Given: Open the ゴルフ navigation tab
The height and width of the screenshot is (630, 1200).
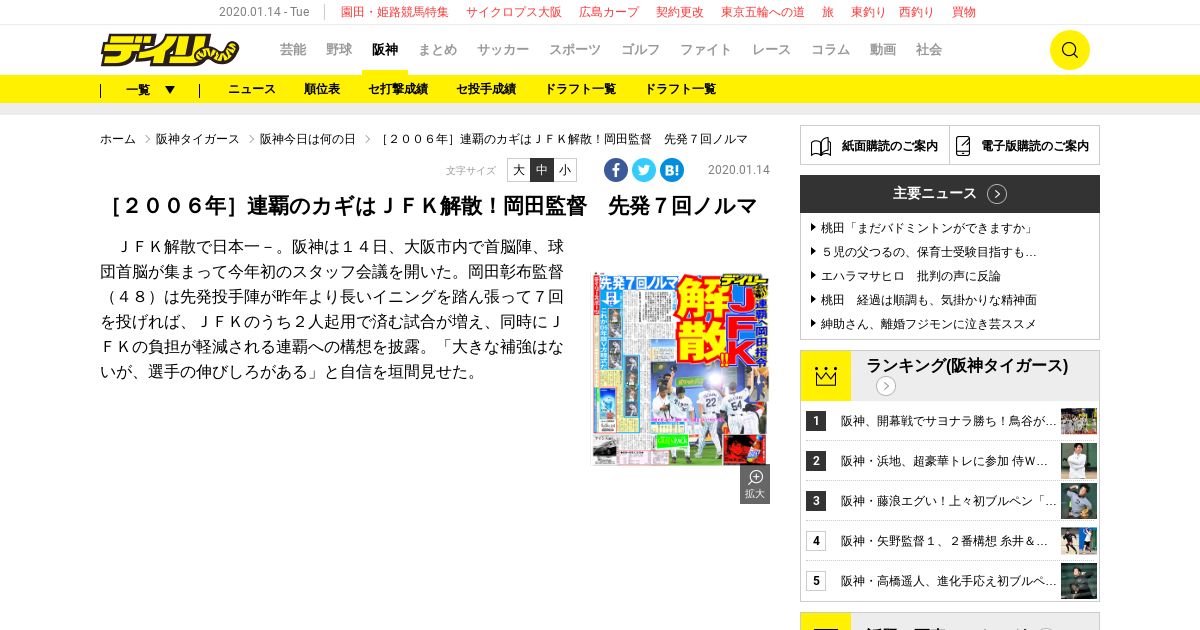Looking at the screenshot, I should (x=641, y=50).
